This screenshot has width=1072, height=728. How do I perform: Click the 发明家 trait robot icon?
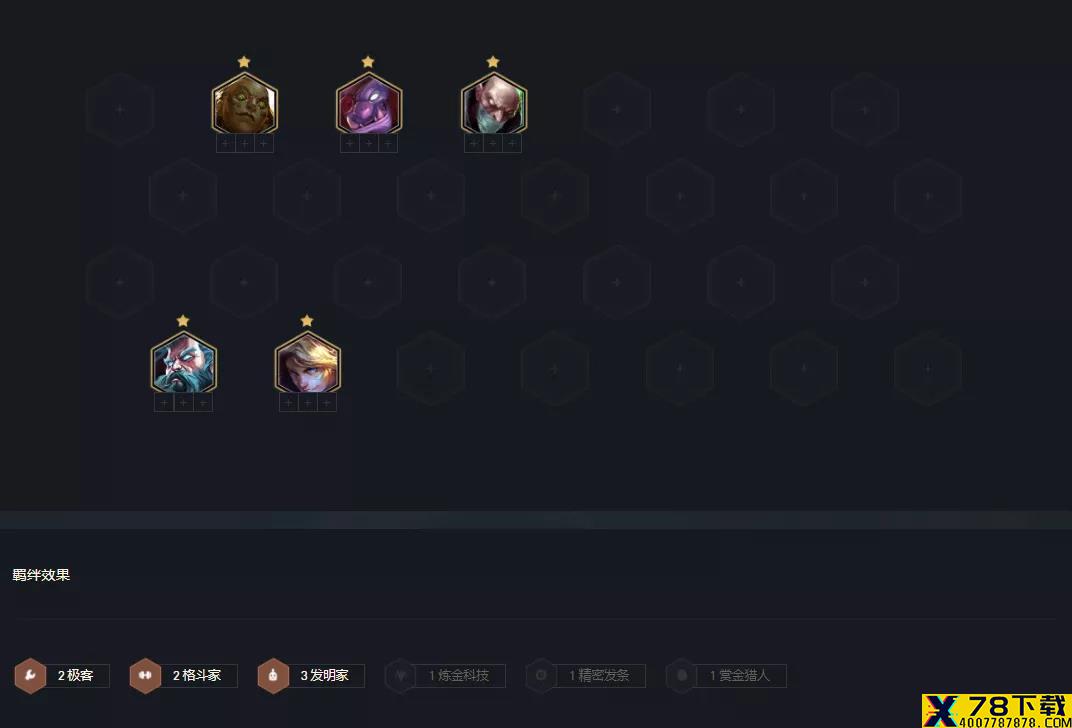[273, 675]
